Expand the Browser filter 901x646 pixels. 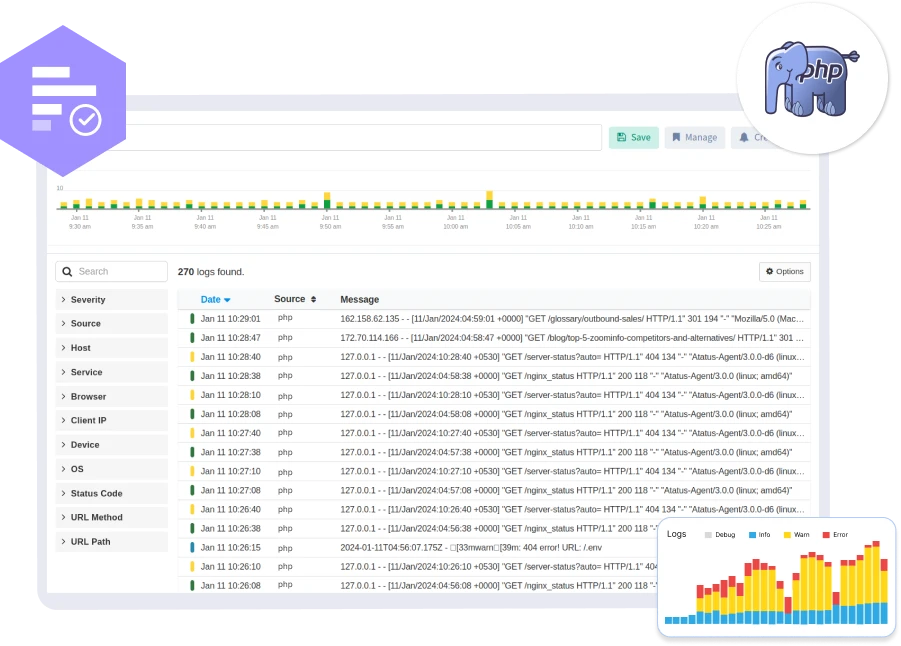click(x=111, y=397)
